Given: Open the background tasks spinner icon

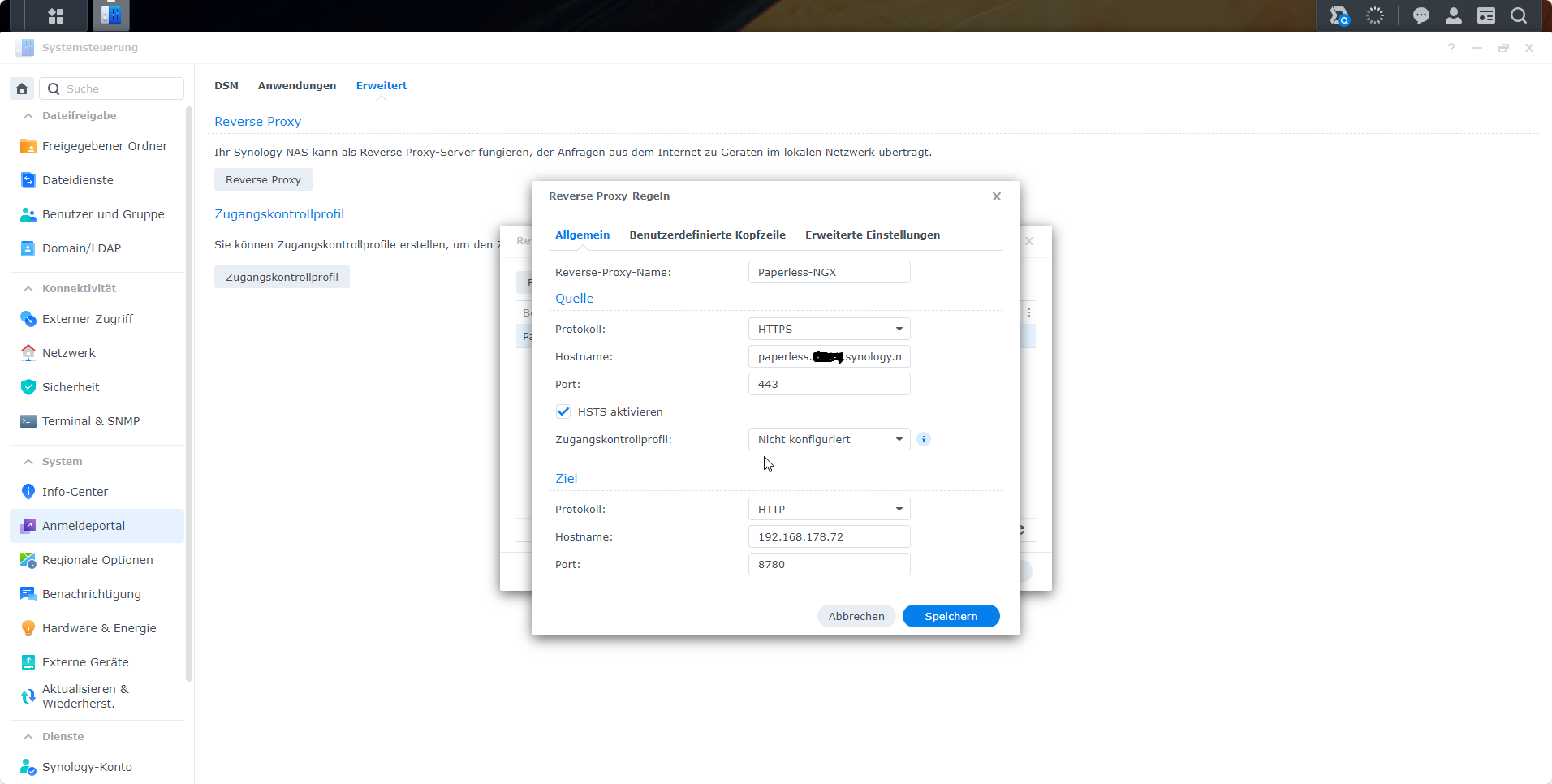Looking at the screenshot, I should pyautogui.click(x=1375, y=15).
